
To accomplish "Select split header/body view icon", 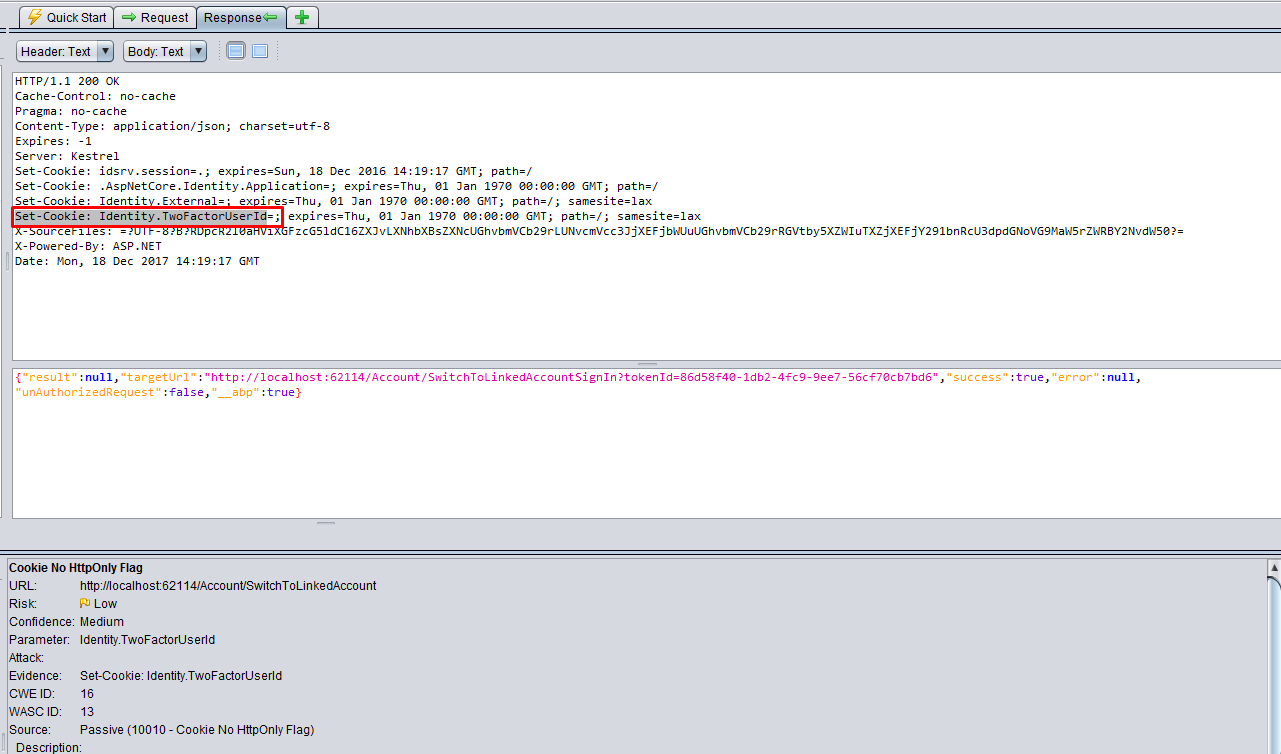I will [x=236, y=51].
